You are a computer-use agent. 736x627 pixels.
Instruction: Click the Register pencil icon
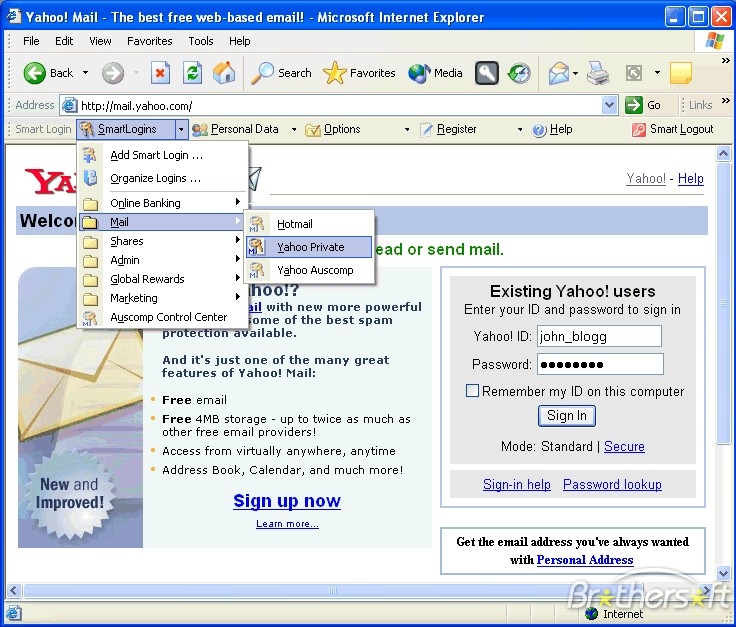point(426,130)
